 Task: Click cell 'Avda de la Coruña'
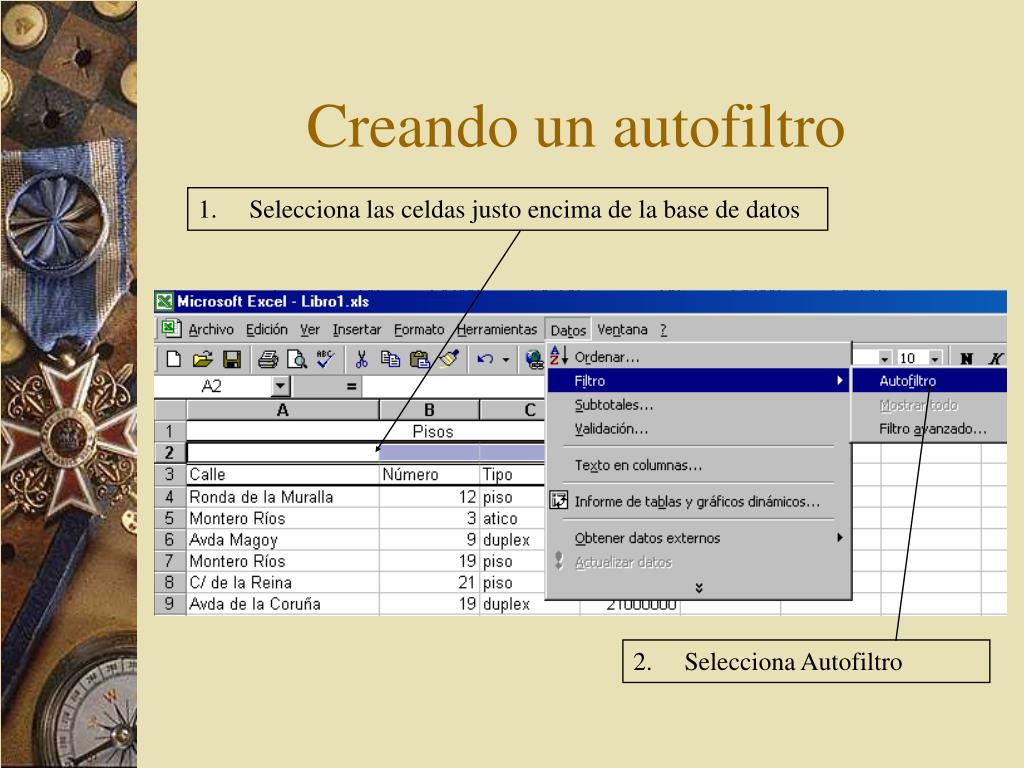click(283, 604)
